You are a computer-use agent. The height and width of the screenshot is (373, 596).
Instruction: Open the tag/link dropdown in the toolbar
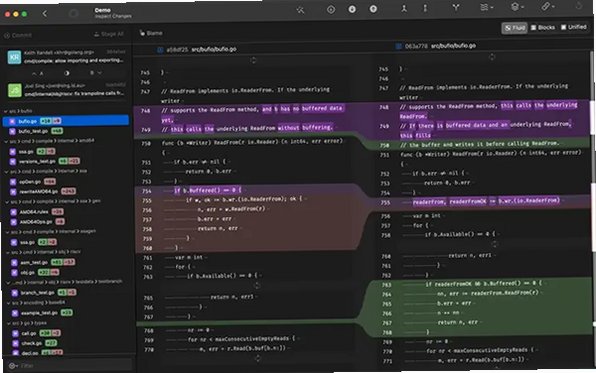(x=547, y=6)
